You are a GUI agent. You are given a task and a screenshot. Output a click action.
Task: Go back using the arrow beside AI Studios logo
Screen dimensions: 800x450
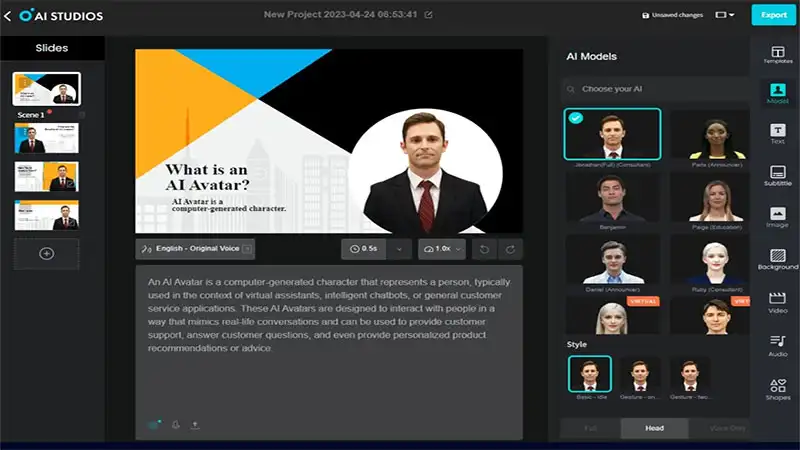click(x=7, y=16)
